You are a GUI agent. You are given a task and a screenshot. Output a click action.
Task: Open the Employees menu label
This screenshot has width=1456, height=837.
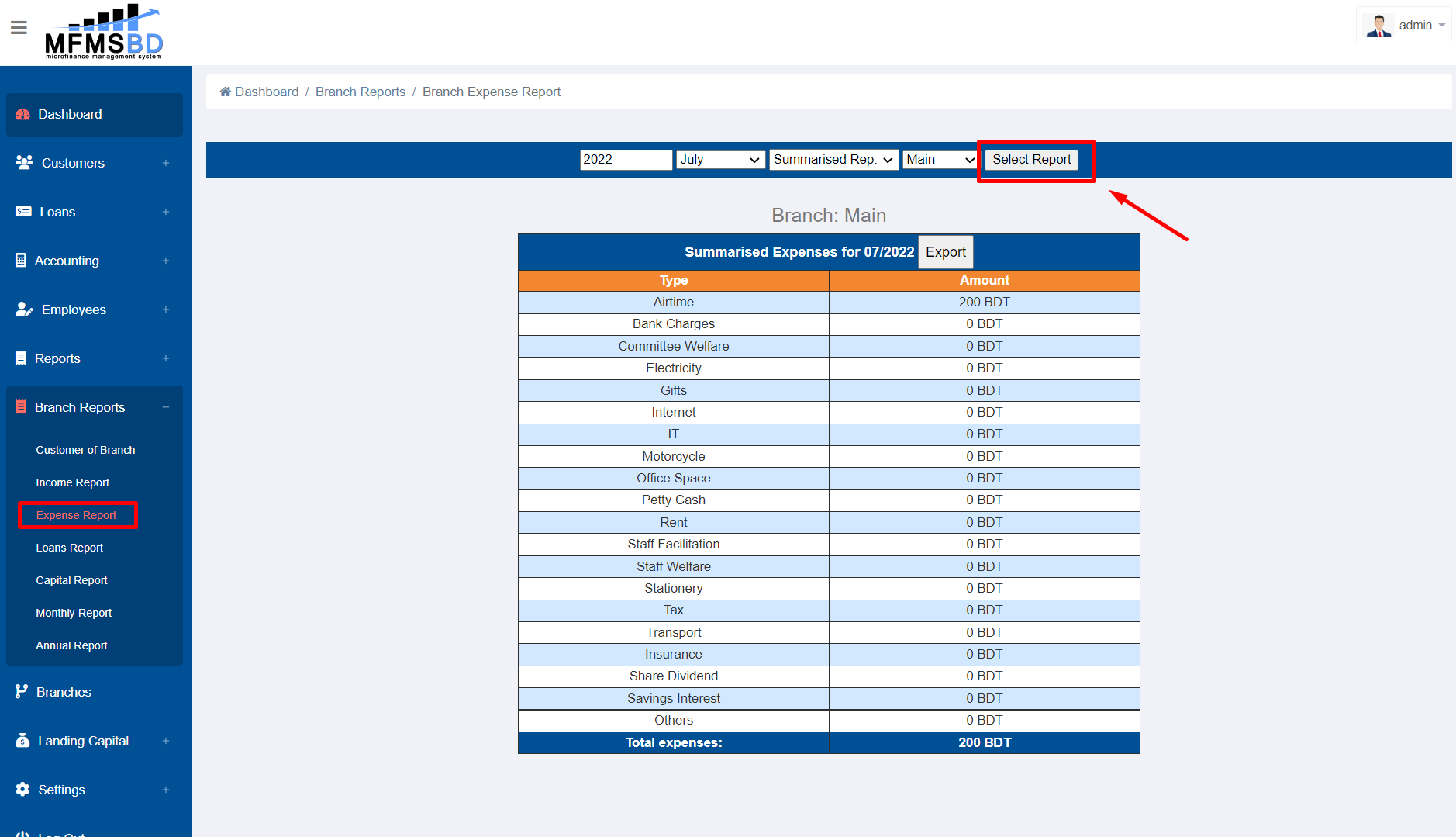click(x=74, y=310)
